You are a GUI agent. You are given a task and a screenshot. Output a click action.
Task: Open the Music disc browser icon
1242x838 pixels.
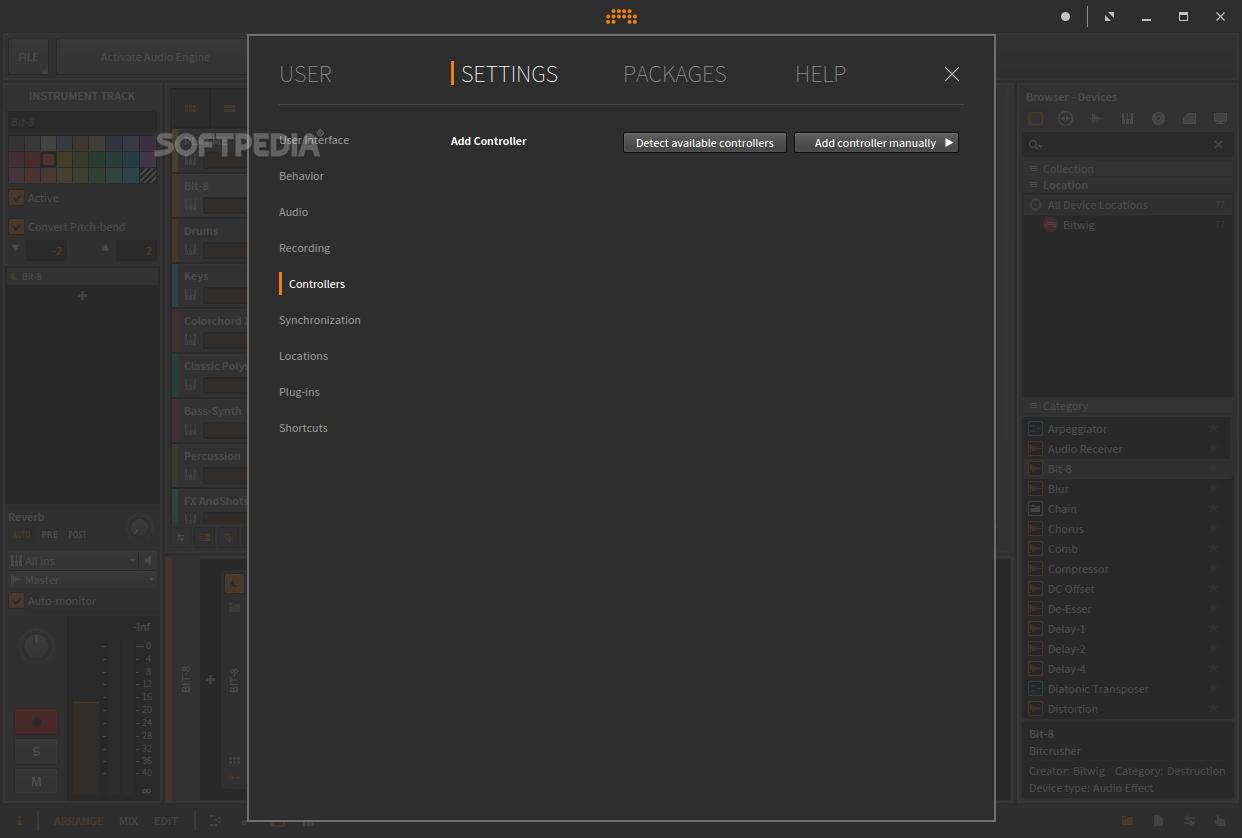click(x=1159, y=119)
